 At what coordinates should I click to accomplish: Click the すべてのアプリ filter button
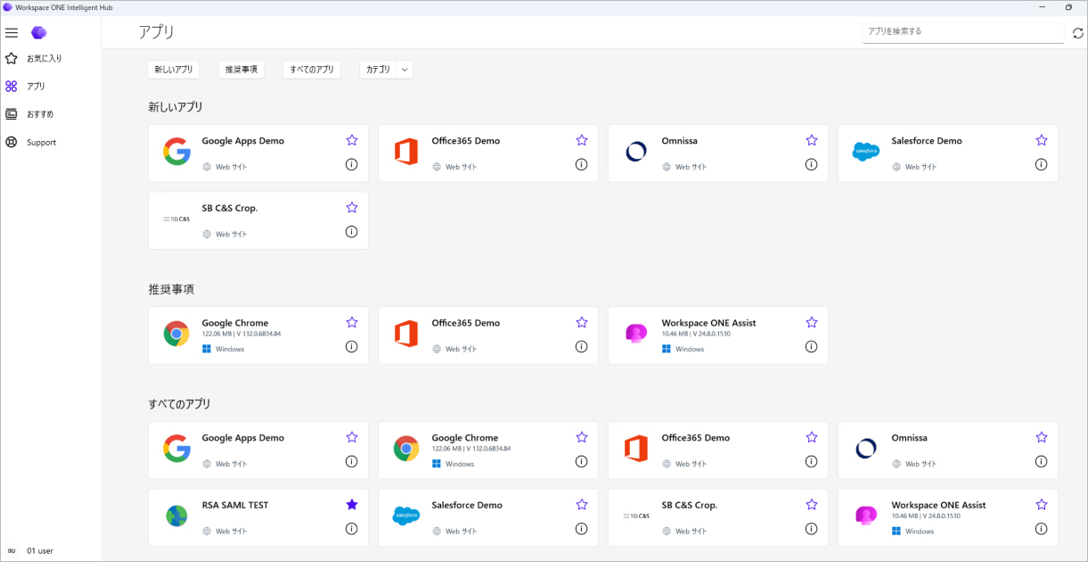tap(312, 69)
